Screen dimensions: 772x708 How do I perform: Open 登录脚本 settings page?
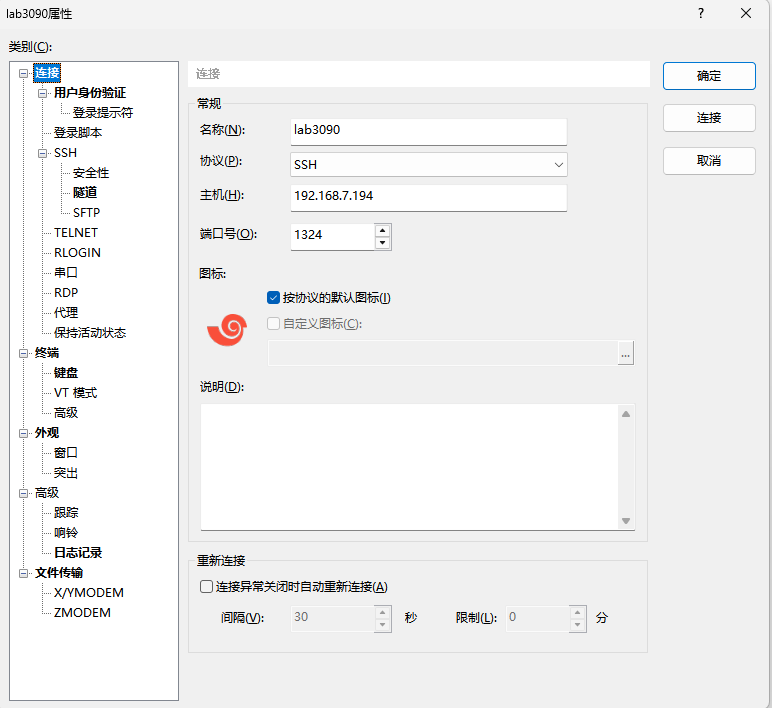tap(78, 133)
